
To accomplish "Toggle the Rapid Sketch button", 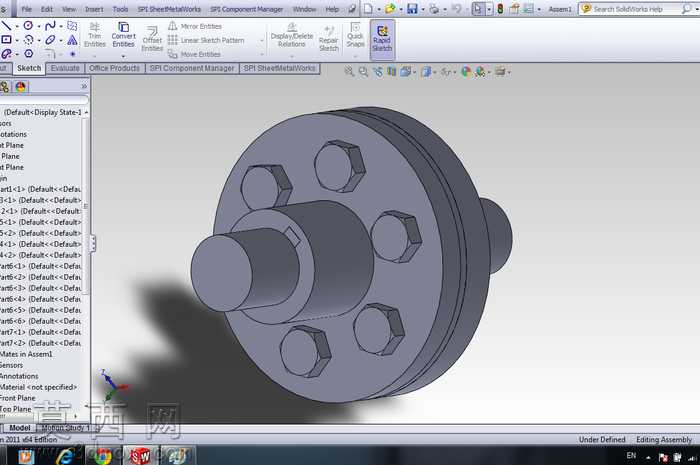I will [382, 39].
